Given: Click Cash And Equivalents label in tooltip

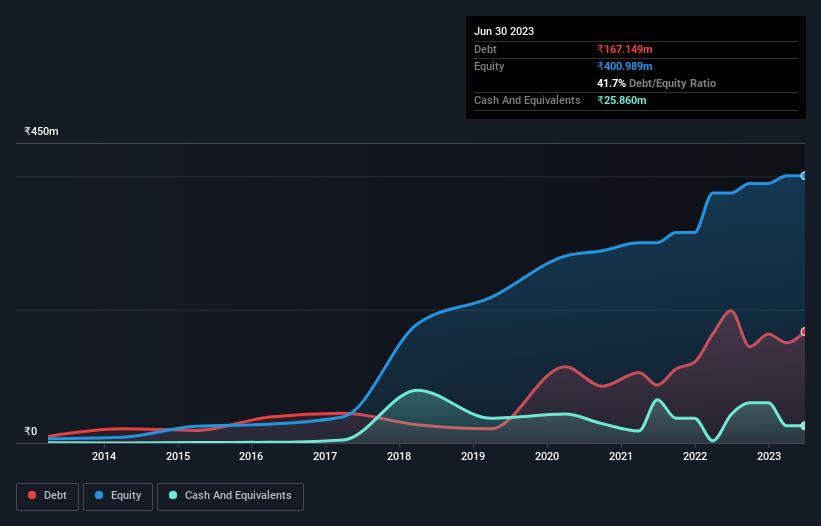Looking at the screenshot, I should (527, 100).
